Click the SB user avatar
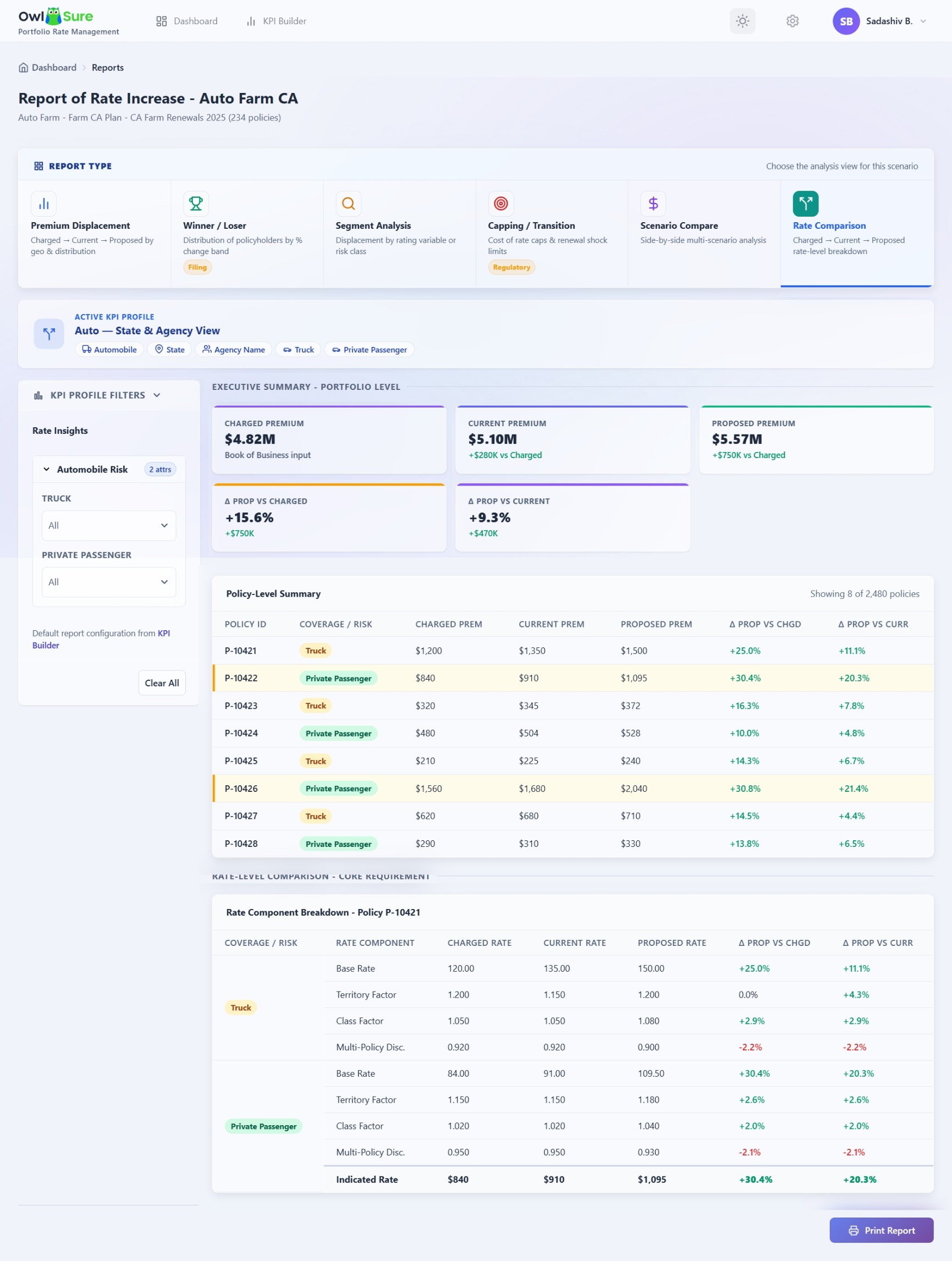The width and height of the screenshot is (952, 1261). tap(846, 21)
